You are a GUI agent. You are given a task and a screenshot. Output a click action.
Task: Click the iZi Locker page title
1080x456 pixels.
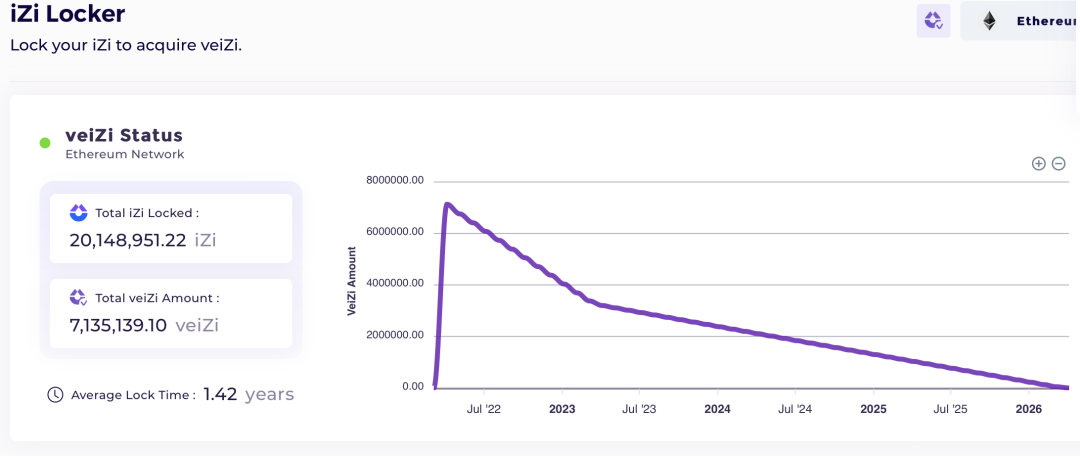(x=68, y=13)
